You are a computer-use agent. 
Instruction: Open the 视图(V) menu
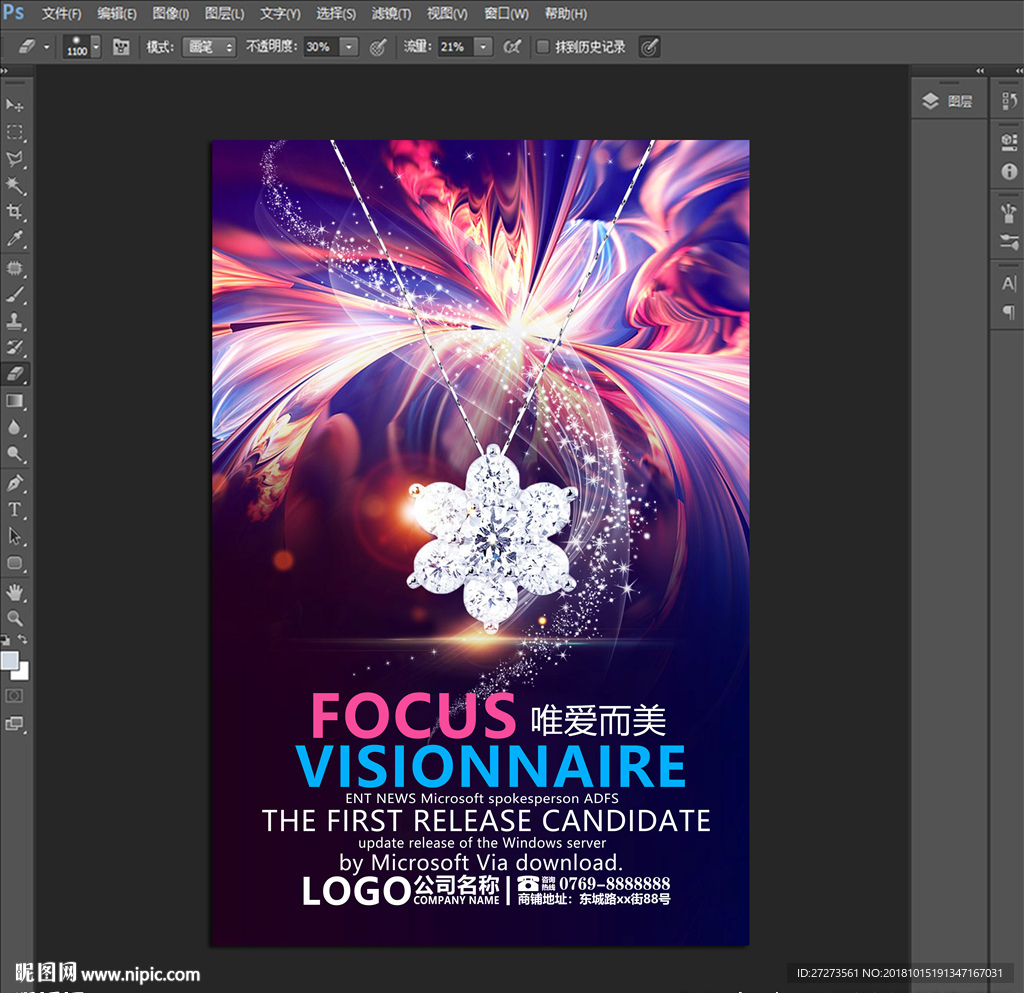pos(447,13)
